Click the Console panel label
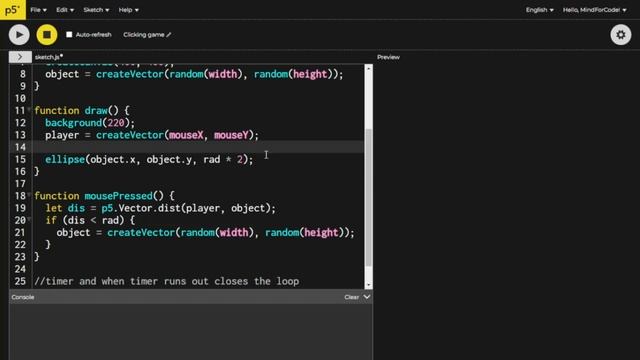The width and height of the screenshot is (640, 360). click(23, 297)
